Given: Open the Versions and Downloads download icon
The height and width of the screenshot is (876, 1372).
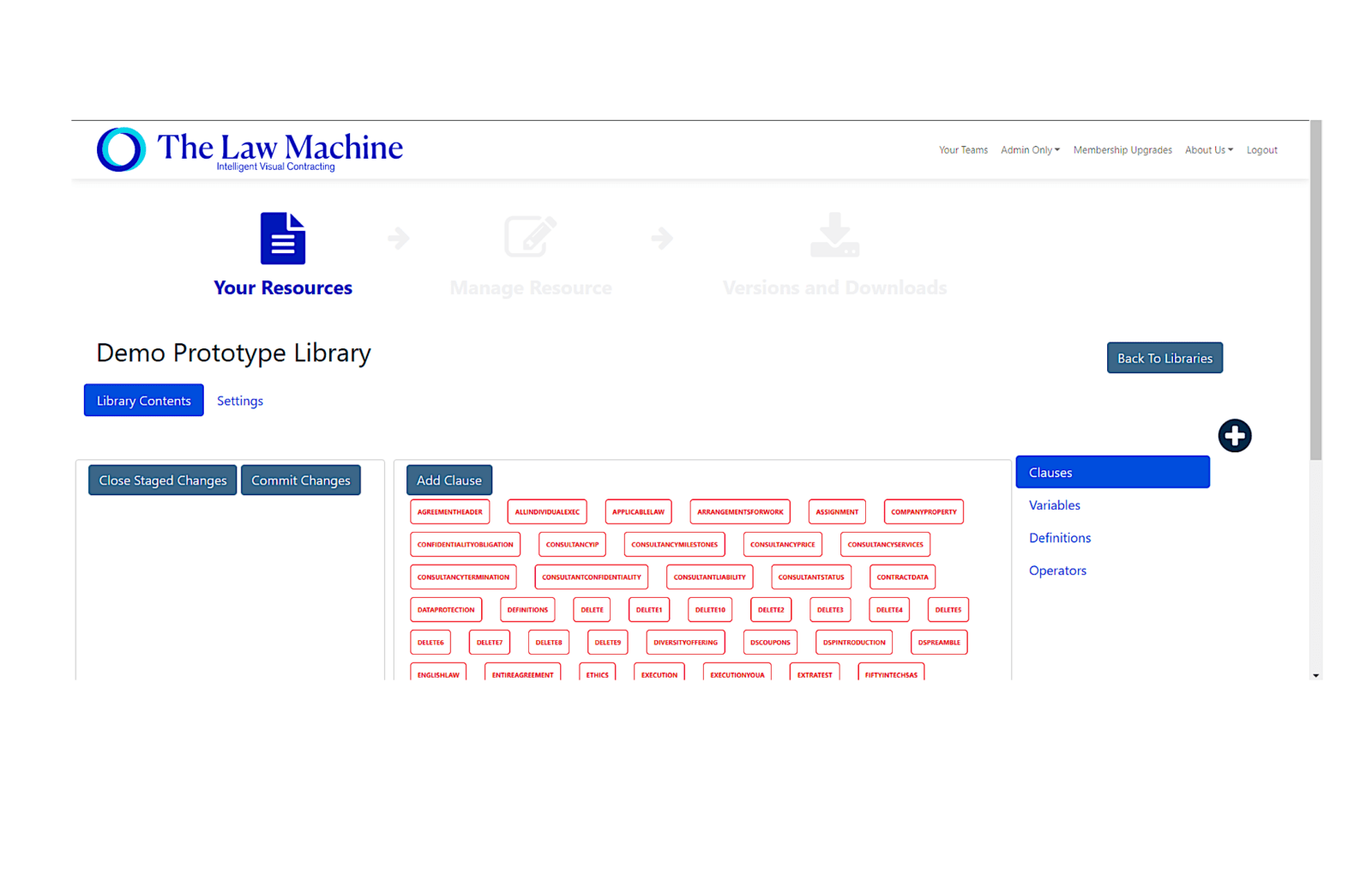Looking at the screenshot, I should click(833, 238).
